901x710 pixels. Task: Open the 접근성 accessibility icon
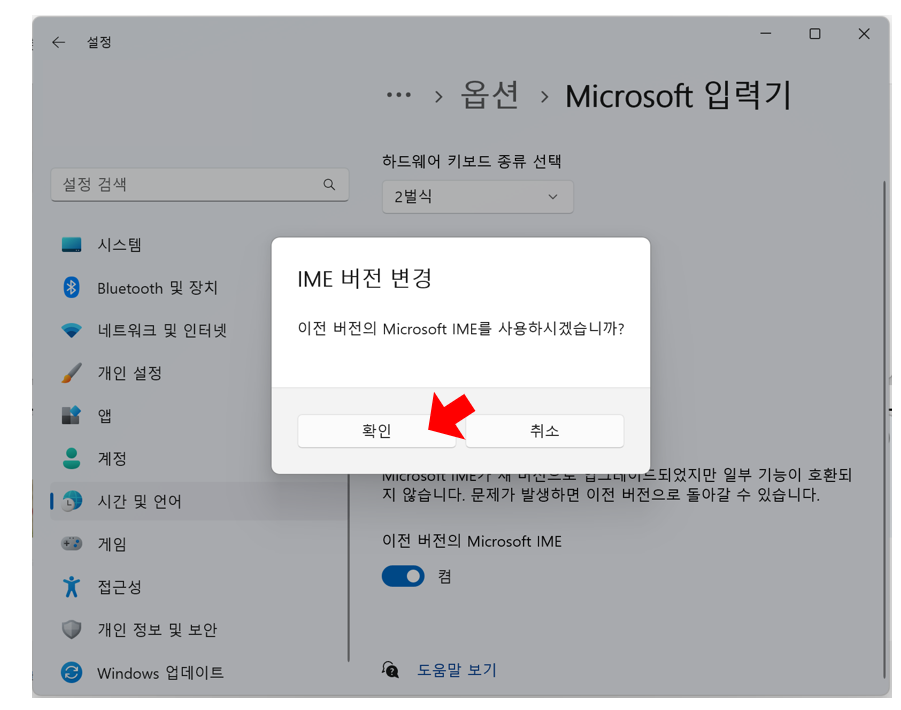(71, 586)
